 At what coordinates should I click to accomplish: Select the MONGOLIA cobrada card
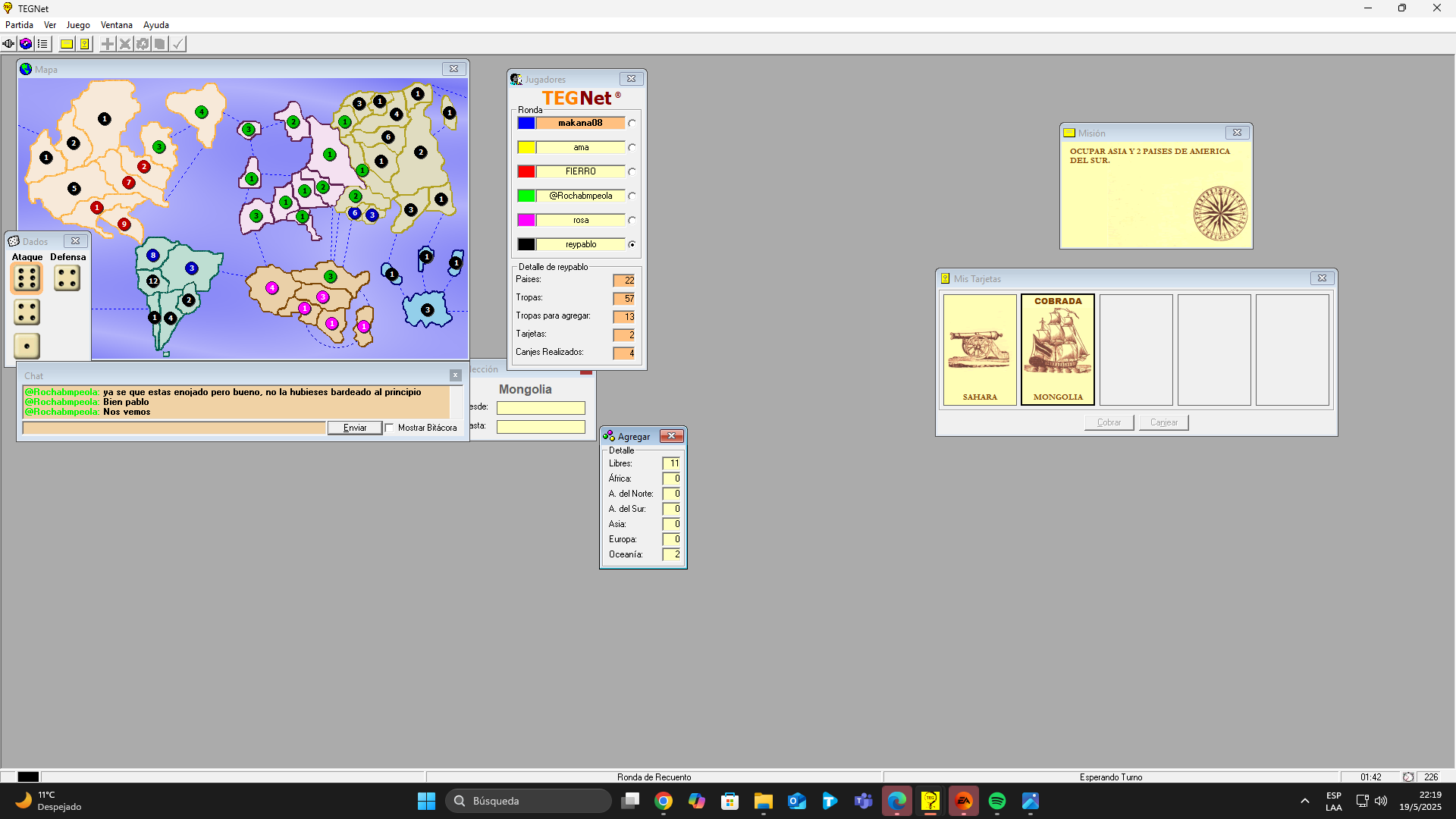click(1058, 350)
